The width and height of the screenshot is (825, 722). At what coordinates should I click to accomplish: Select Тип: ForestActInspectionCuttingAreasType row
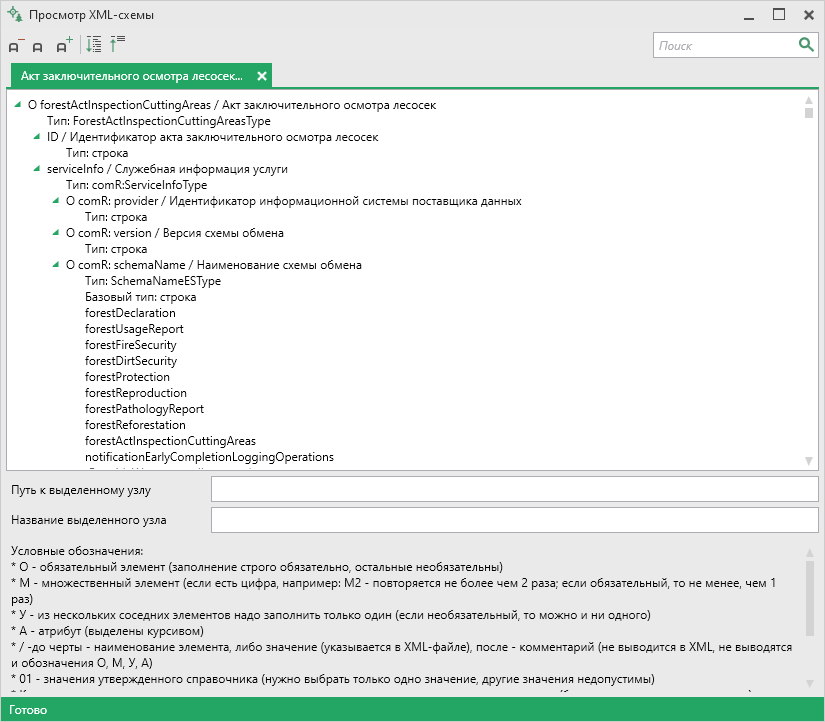159,121
